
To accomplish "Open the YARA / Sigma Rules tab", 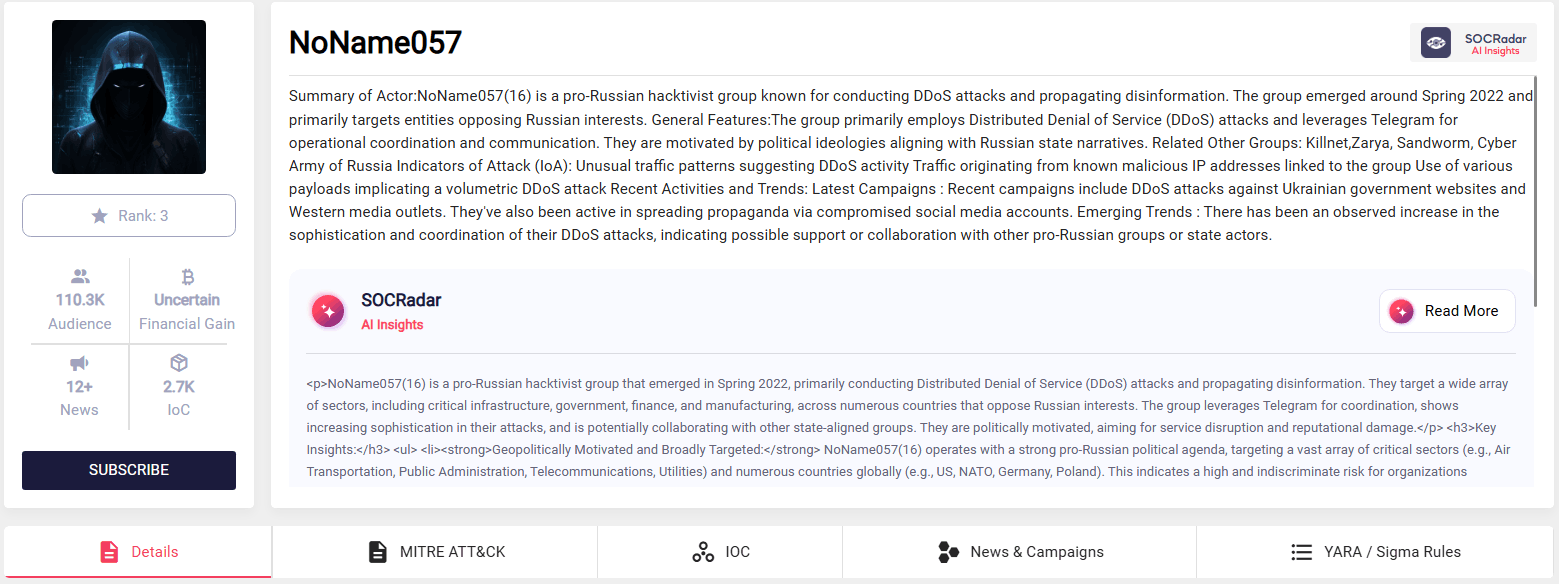I will pos(1375,552).
